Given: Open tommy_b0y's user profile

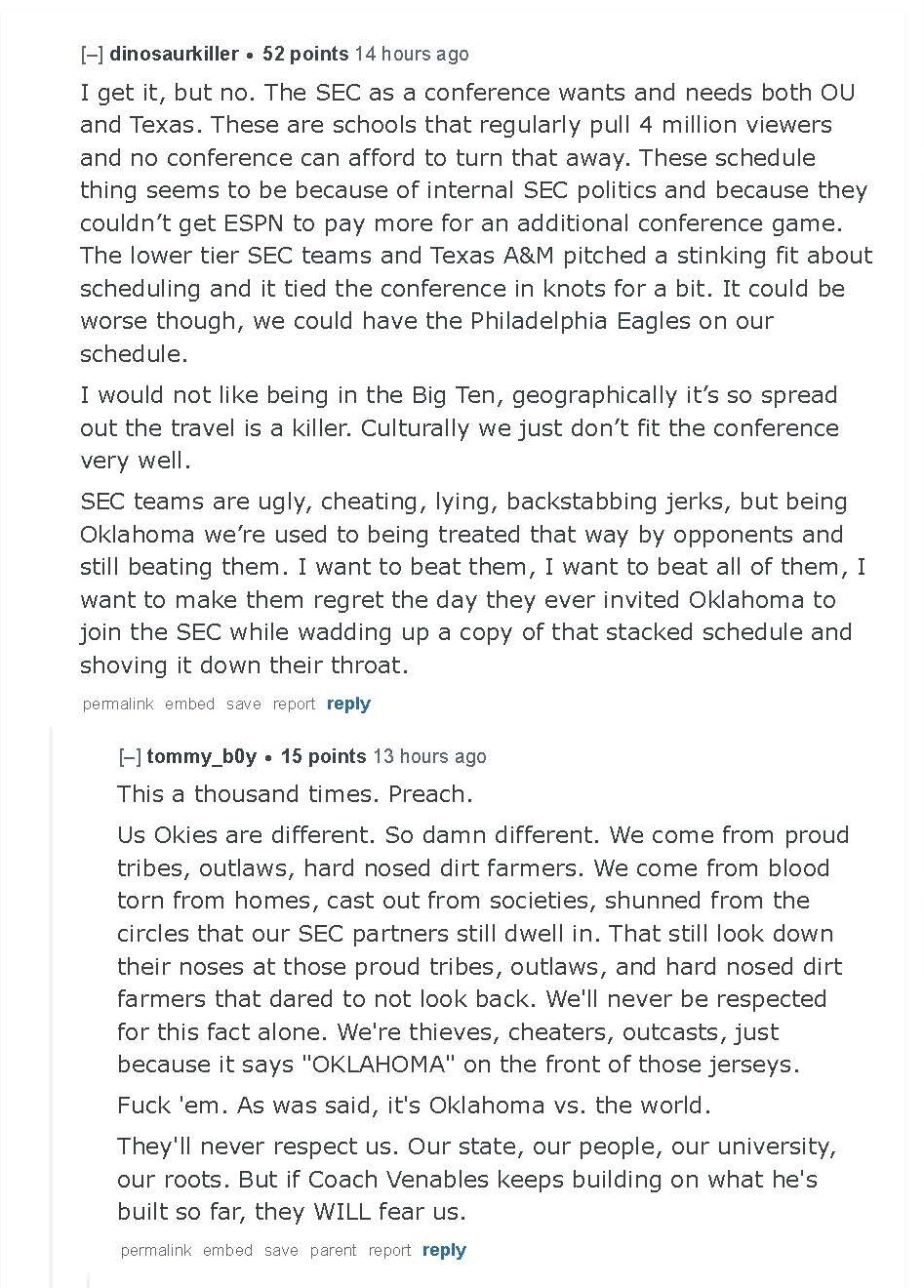Looking at the screenshot, I should [x=202, y=756].
